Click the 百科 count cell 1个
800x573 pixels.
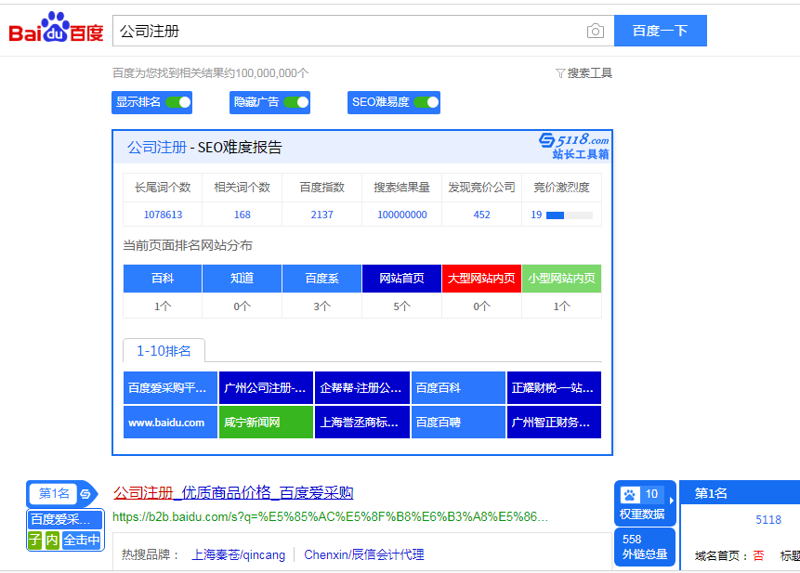click(x=163, y=306)
